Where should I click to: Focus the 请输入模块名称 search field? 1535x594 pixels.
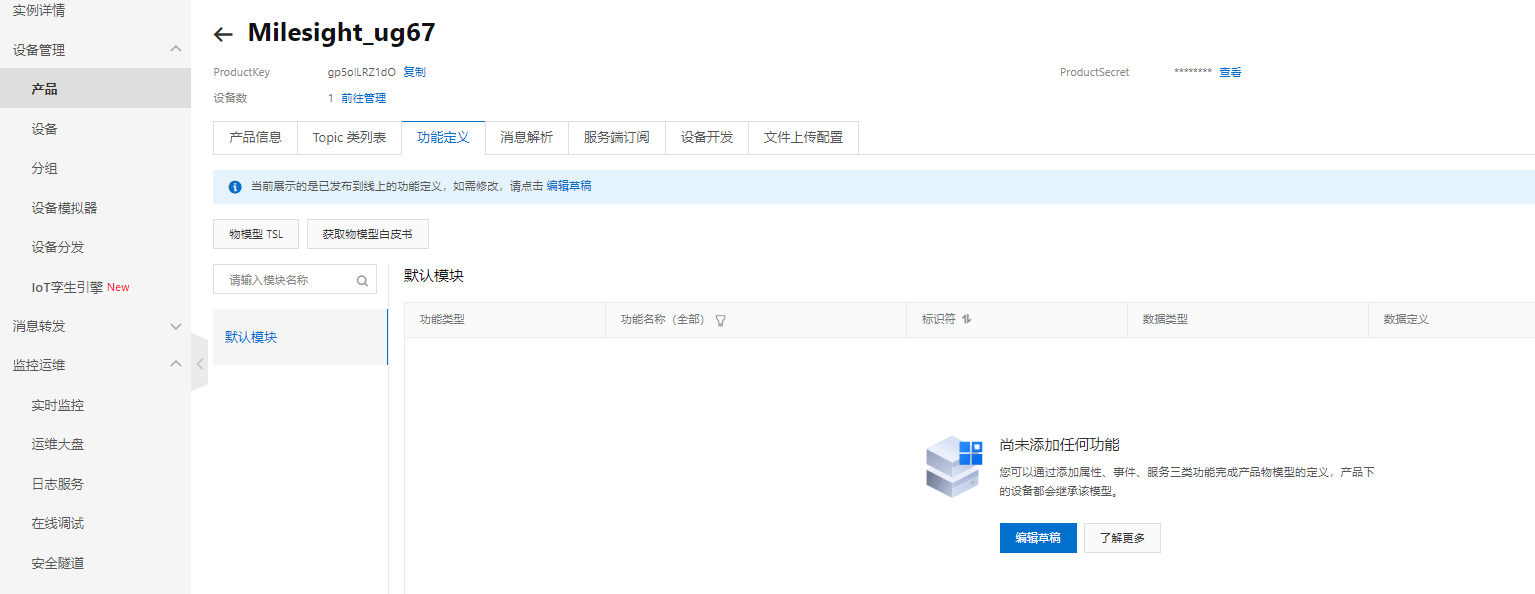[295, 280]
